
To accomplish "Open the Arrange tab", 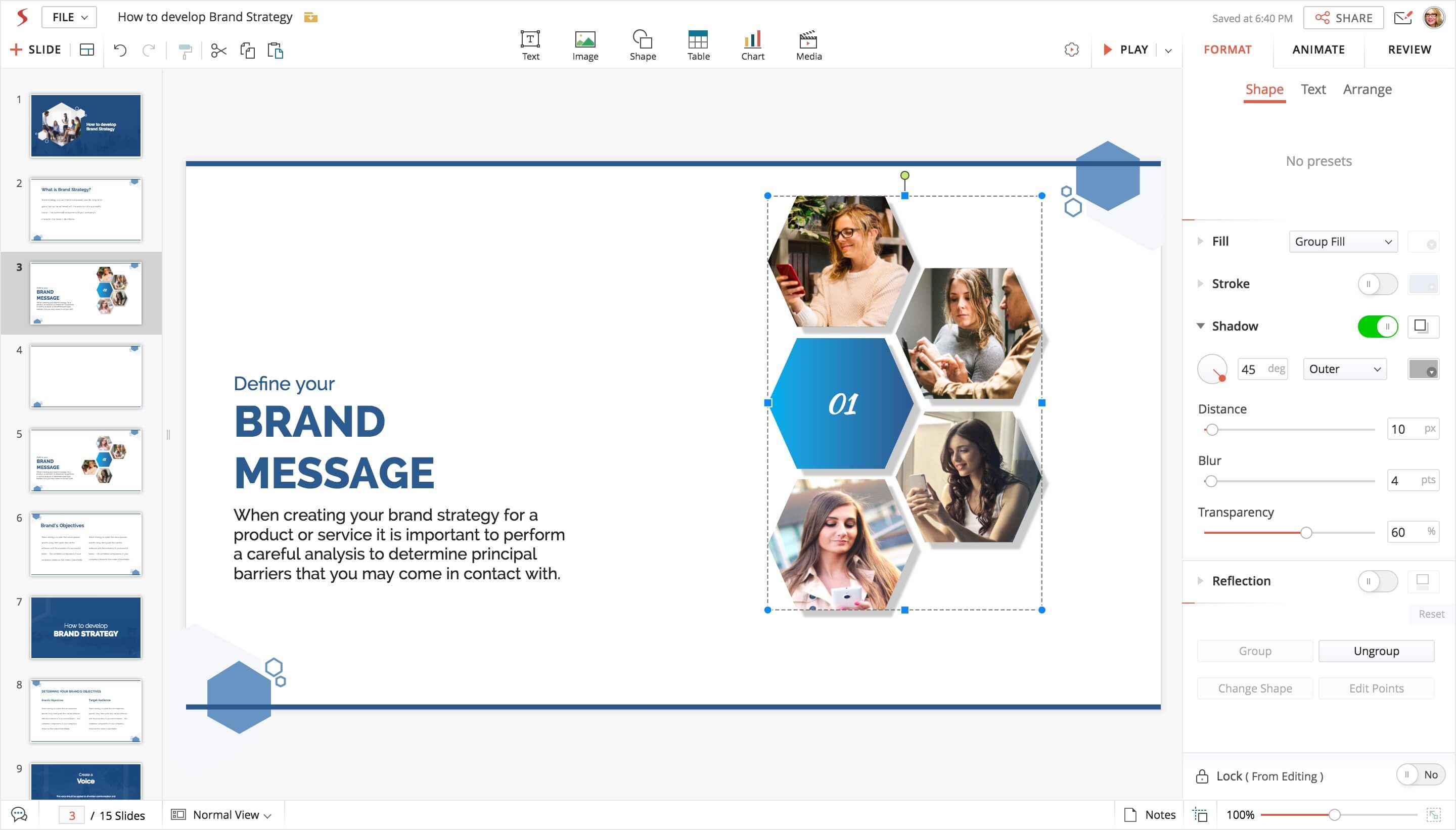I will point(1367,89).
